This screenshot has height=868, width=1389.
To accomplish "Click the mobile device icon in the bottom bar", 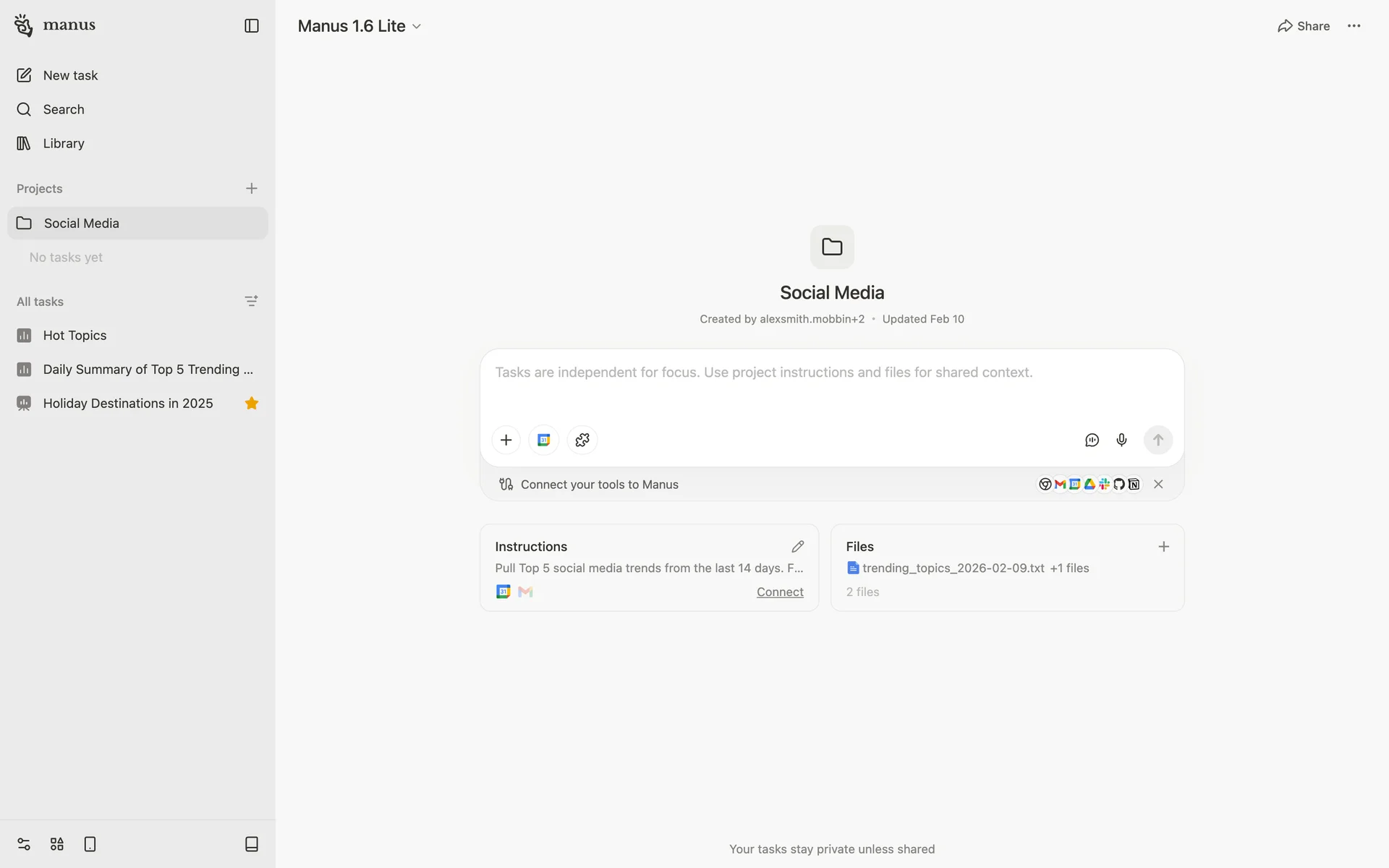I will click(x=90, y=844).
